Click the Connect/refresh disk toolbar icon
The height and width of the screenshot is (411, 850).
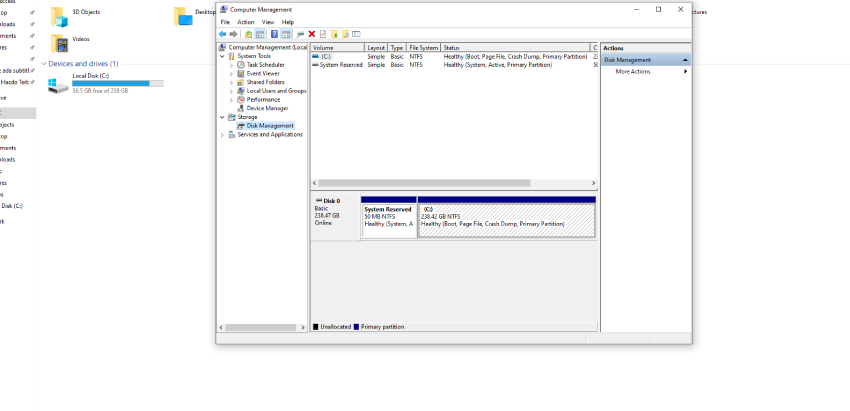tap(301, 34)
